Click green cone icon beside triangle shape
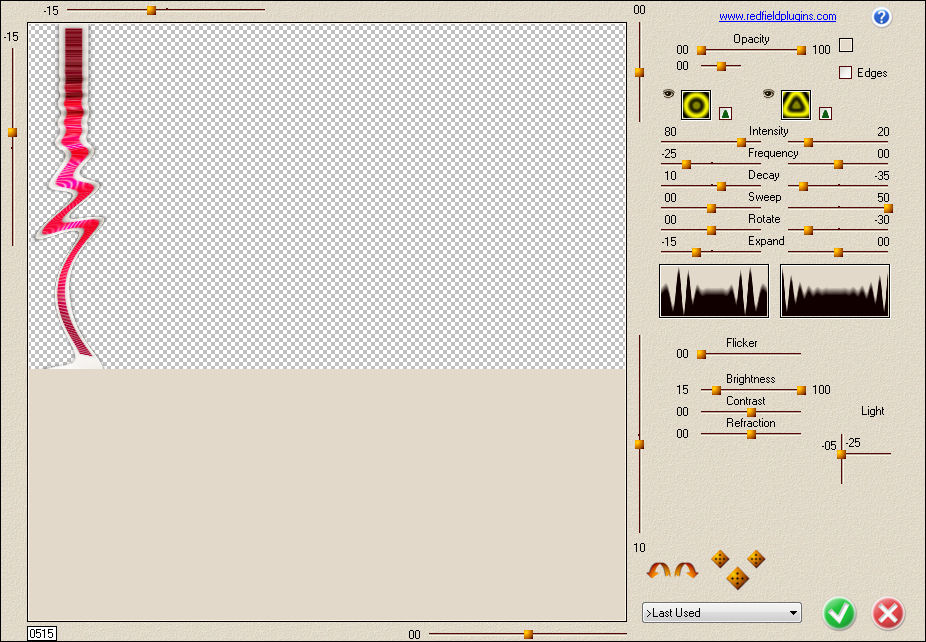The image size is (926, 642). pyautogui.click(x=825, y=113)
